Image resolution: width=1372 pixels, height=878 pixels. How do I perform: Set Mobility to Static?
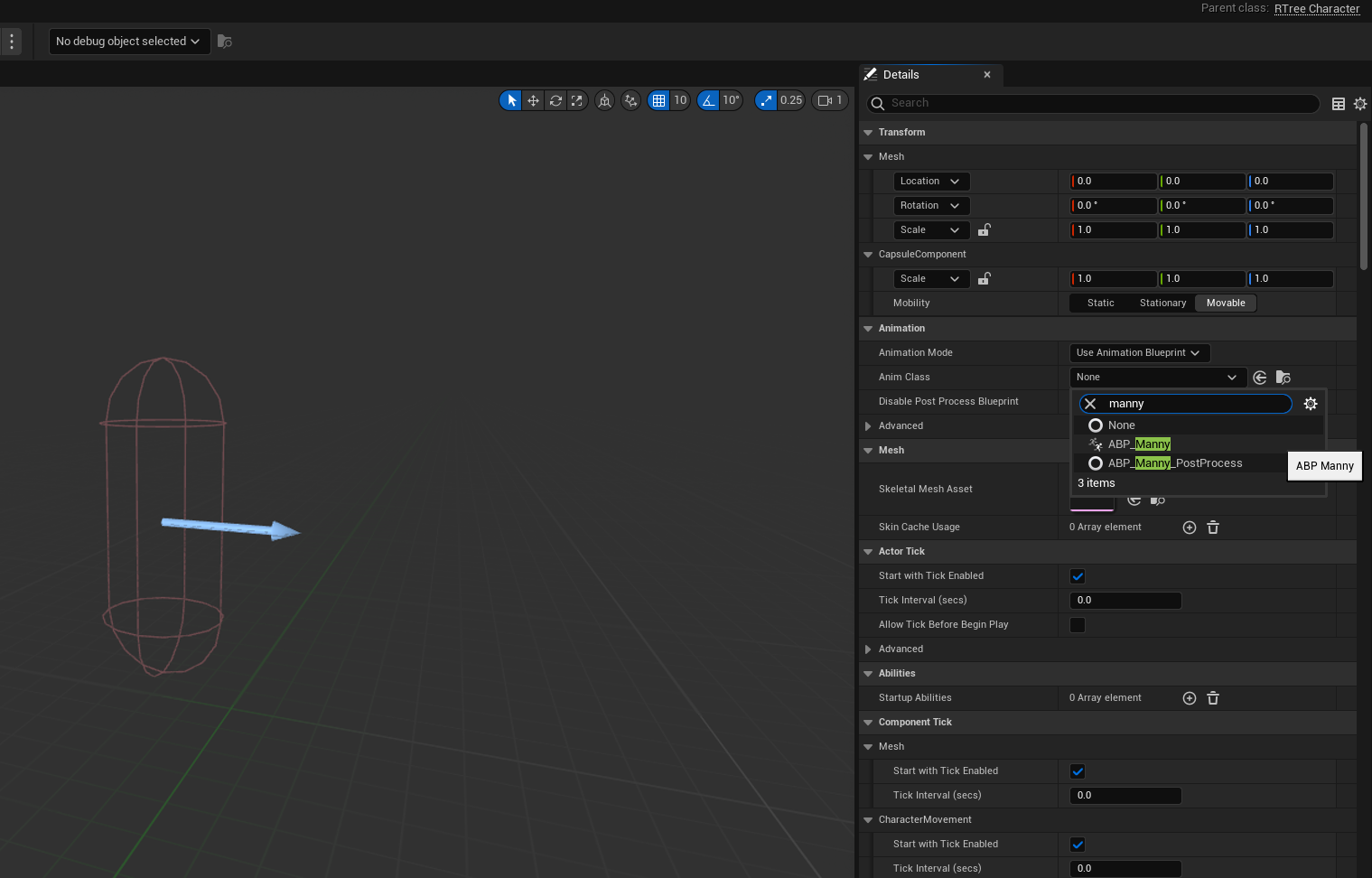tap(1100, 304)
